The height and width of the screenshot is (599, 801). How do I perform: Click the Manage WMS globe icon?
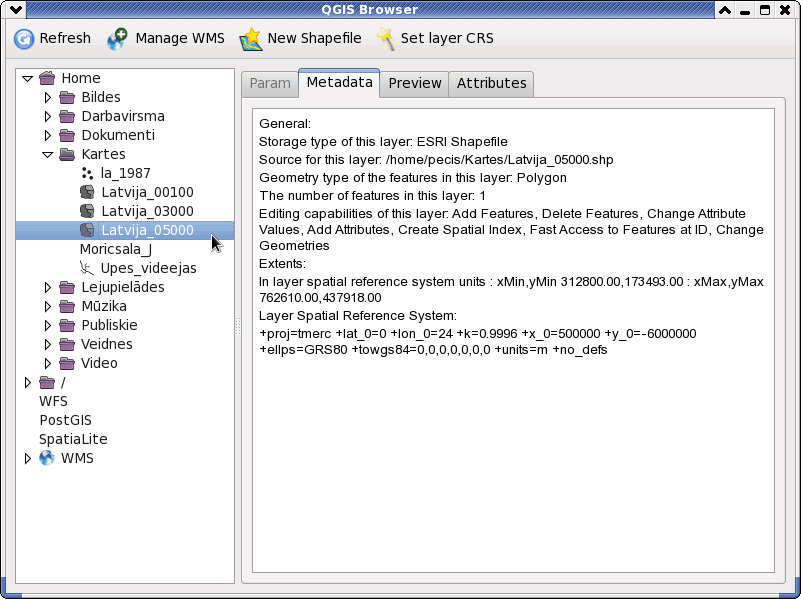[117, 39]
